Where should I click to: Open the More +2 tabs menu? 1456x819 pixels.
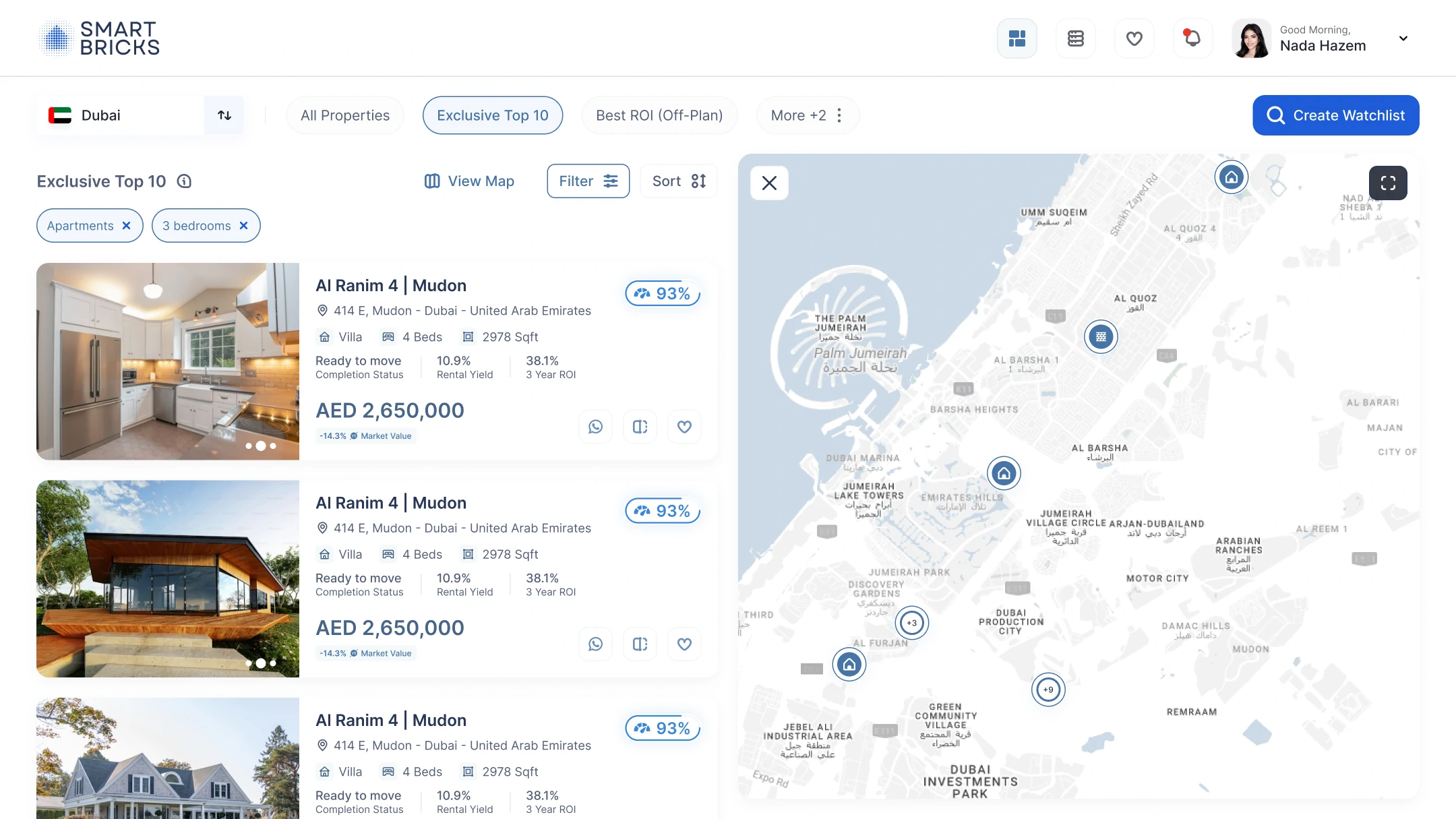808,115
